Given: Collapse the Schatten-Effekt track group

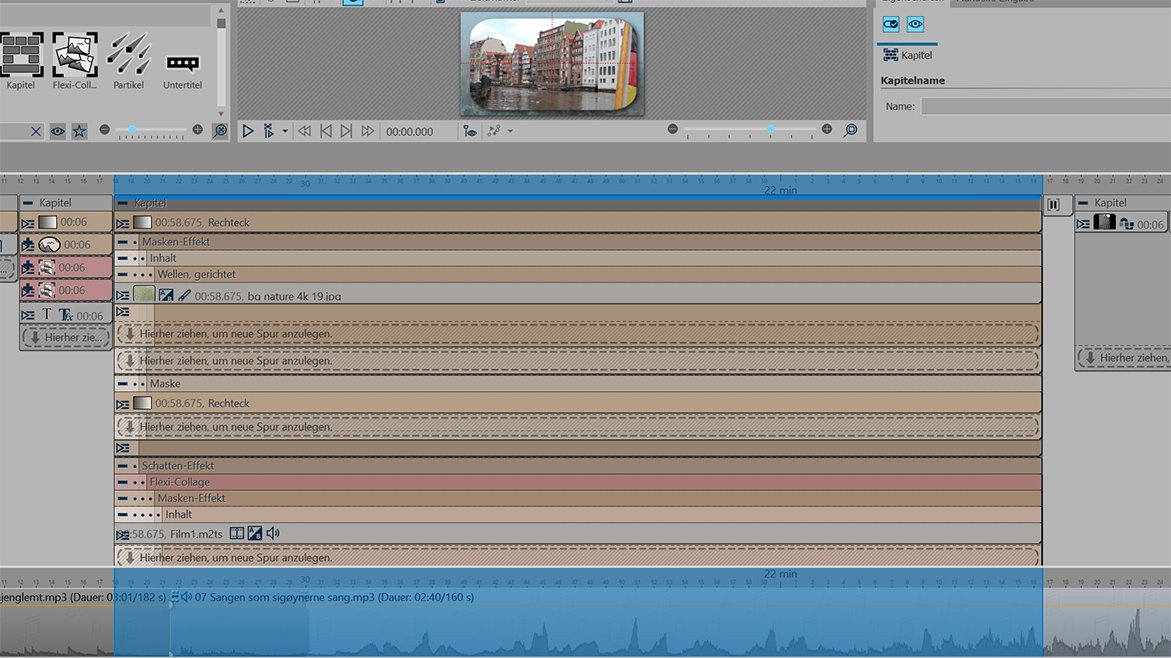Looking at the screenshot, I should (122, 466).
